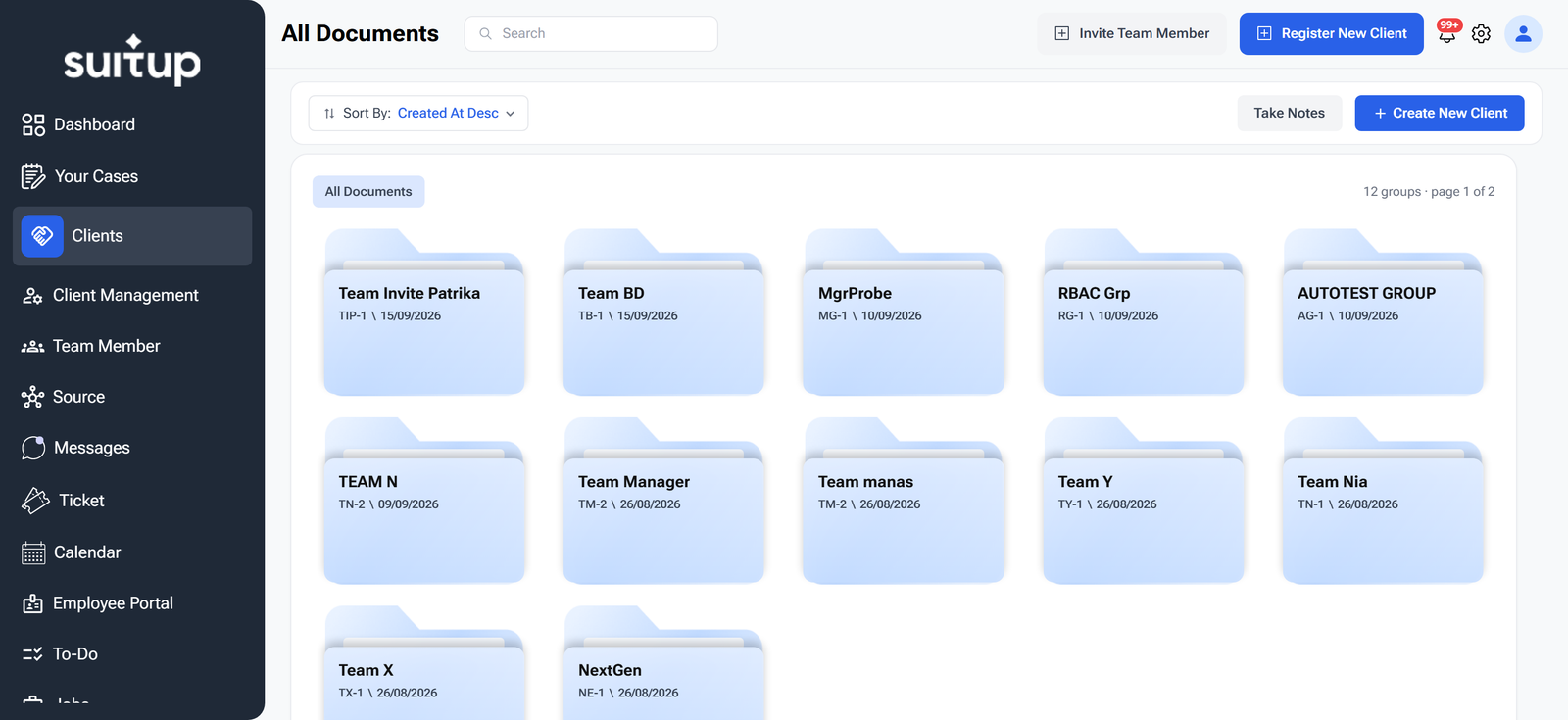The height and width of the screenshot is (720, 1568).
Task: Open the settings gear icon
Action: [x=1481, y=34]
